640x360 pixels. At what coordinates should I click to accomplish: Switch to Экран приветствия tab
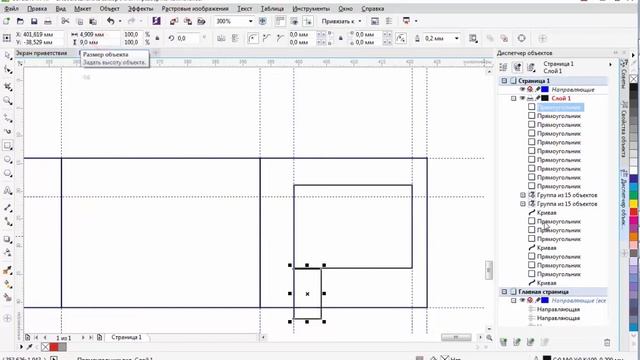41,53
